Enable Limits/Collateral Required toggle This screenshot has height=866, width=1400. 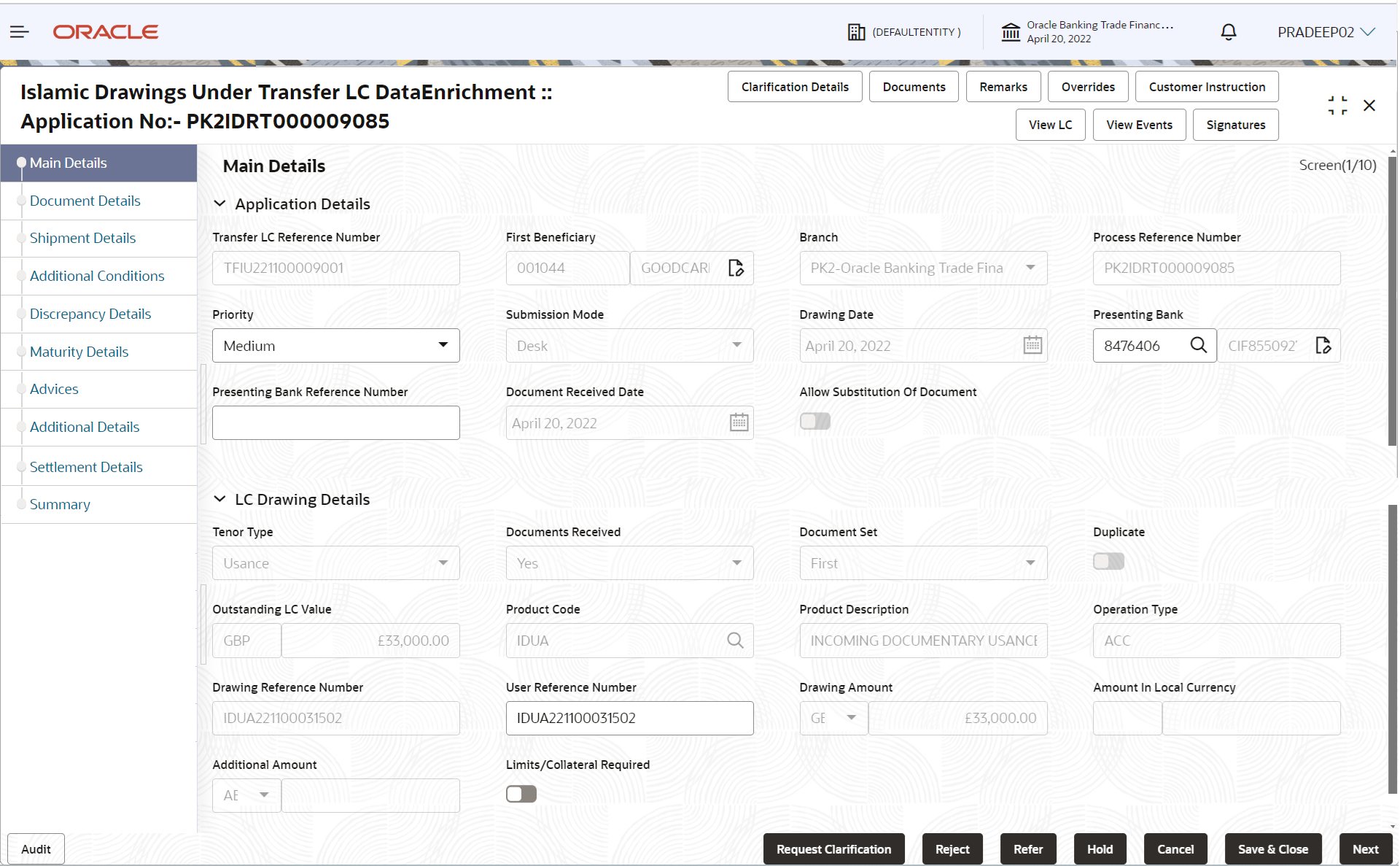coord(521,794)
